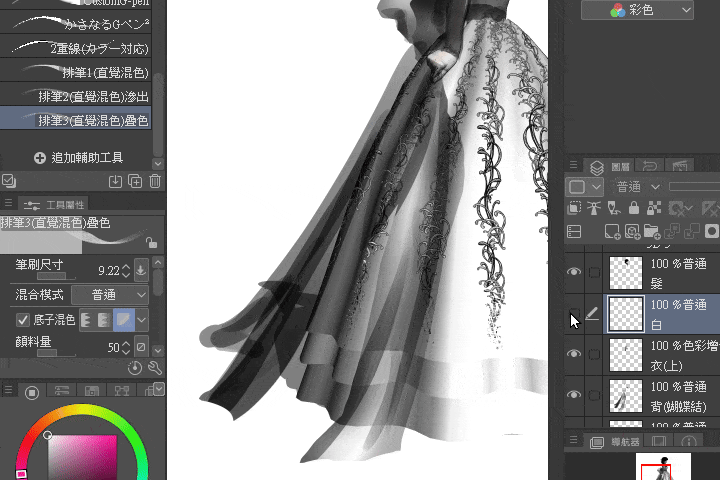Open the layer palette color dropdown

585,187
